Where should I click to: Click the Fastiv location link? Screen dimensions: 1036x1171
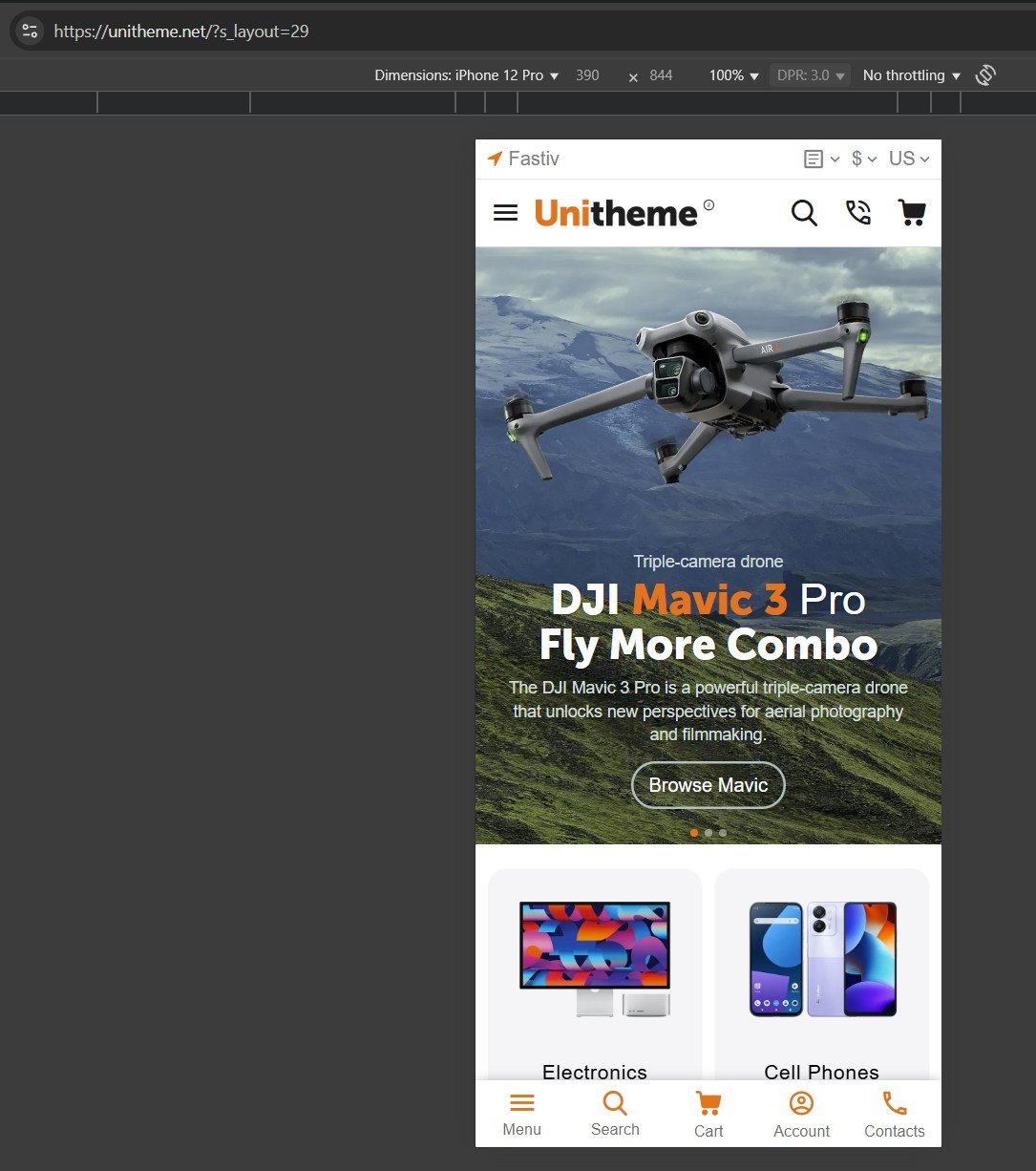[523, 160]
